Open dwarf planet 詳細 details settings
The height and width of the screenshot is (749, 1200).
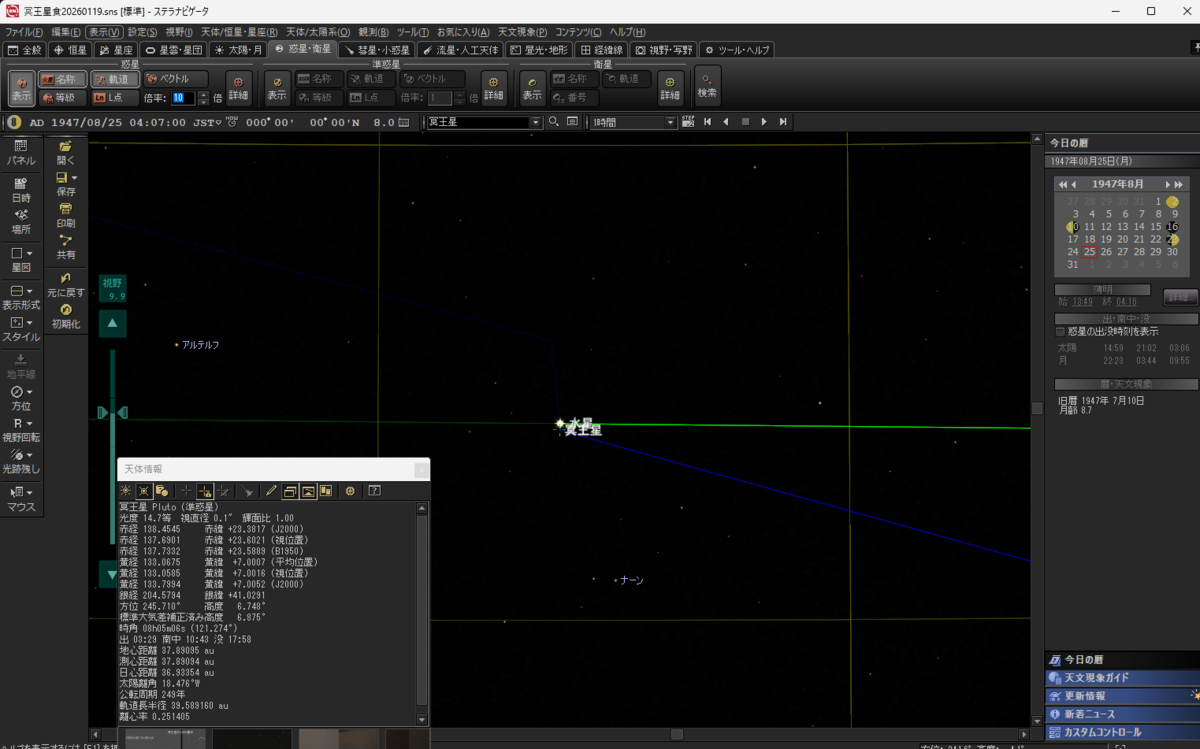[494, 88]
